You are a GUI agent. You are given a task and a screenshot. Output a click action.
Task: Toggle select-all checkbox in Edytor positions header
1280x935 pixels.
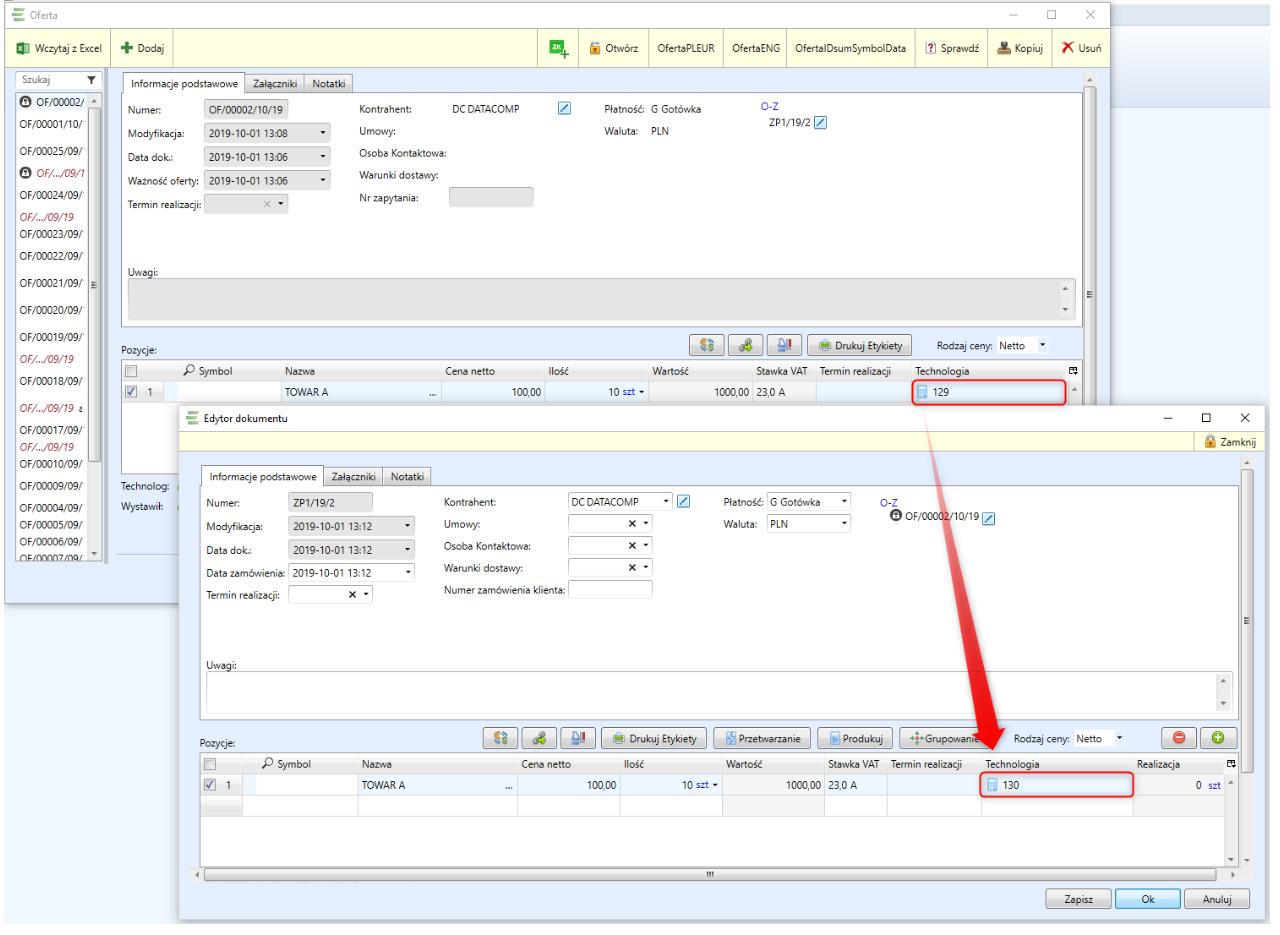[210, 764]
